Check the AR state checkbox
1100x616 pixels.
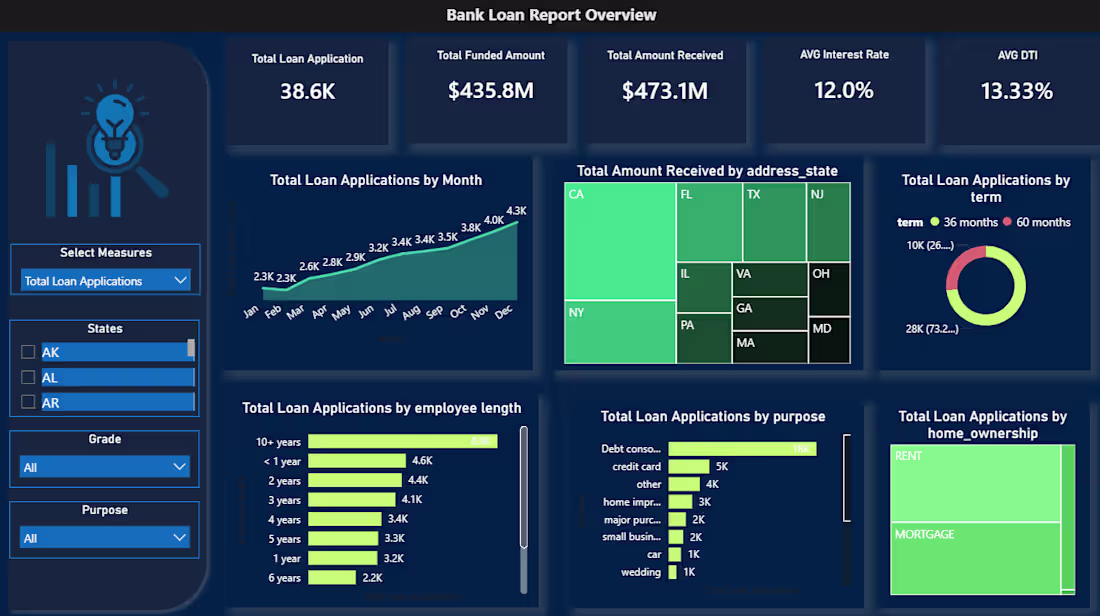tap(30, 402)
